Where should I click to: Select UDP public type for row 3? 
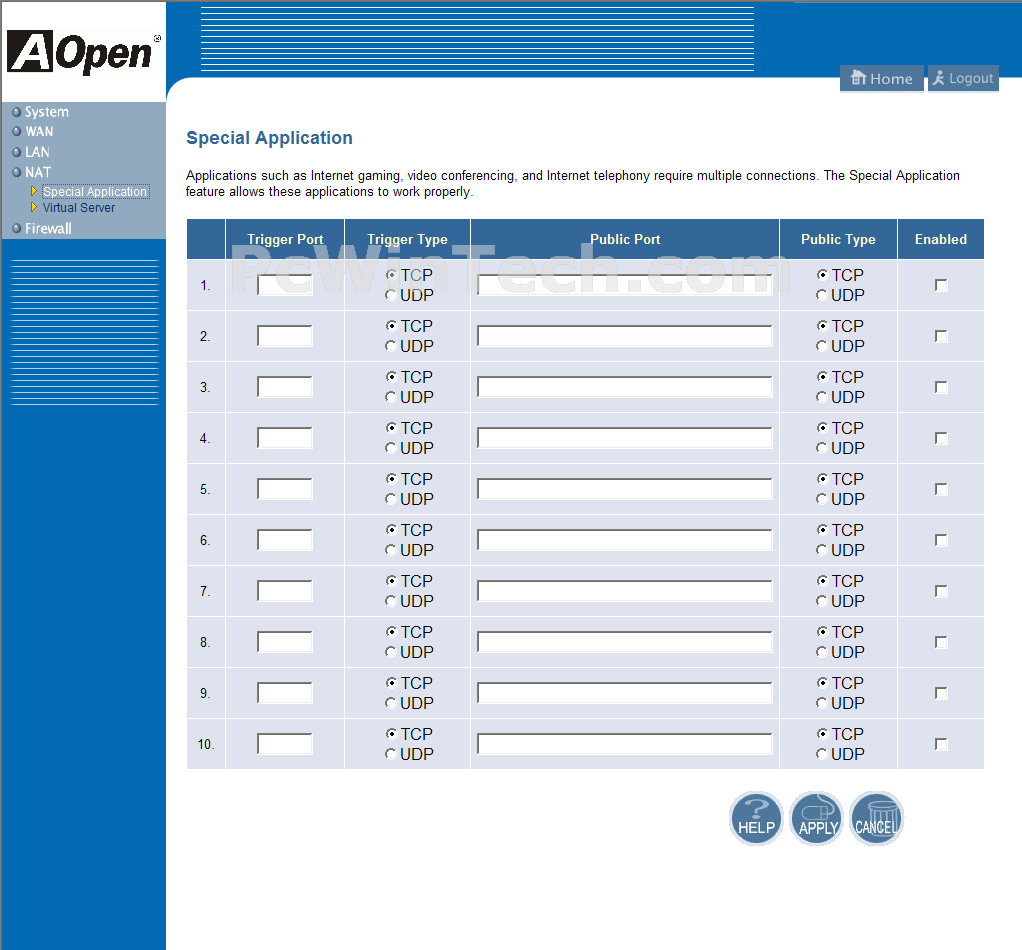822,397
